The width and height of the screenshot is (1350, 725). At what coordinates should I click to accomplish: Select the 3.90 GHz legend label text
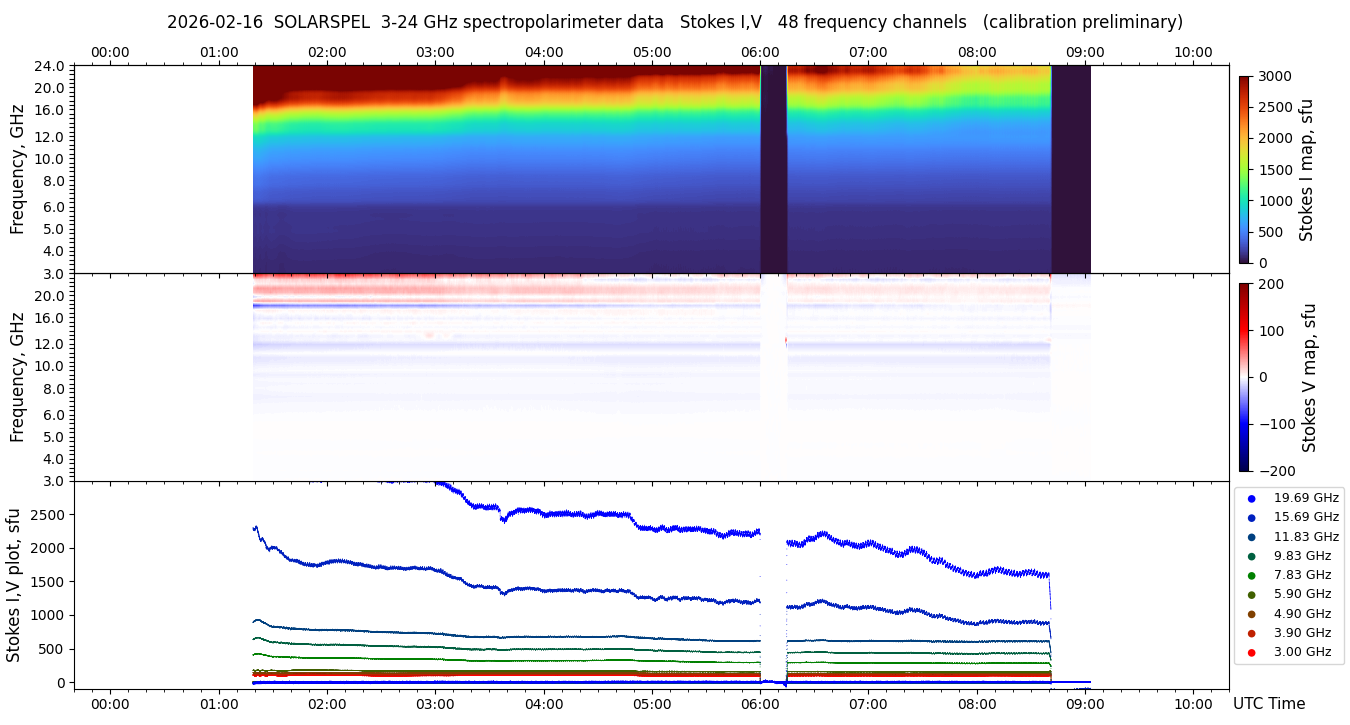pyautogui.click(x=1302, y=633)
